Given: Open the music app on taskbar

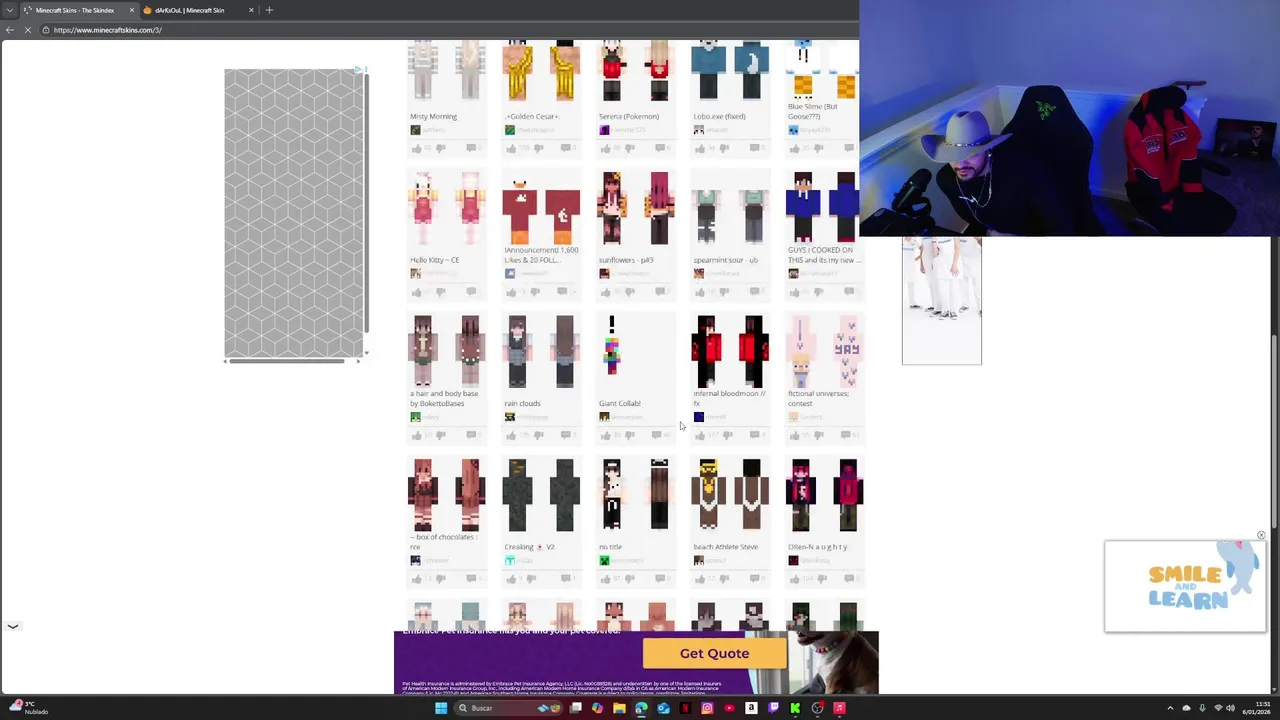Looking at the screenshot, I should pyautogui.click(x=839, y=708).
